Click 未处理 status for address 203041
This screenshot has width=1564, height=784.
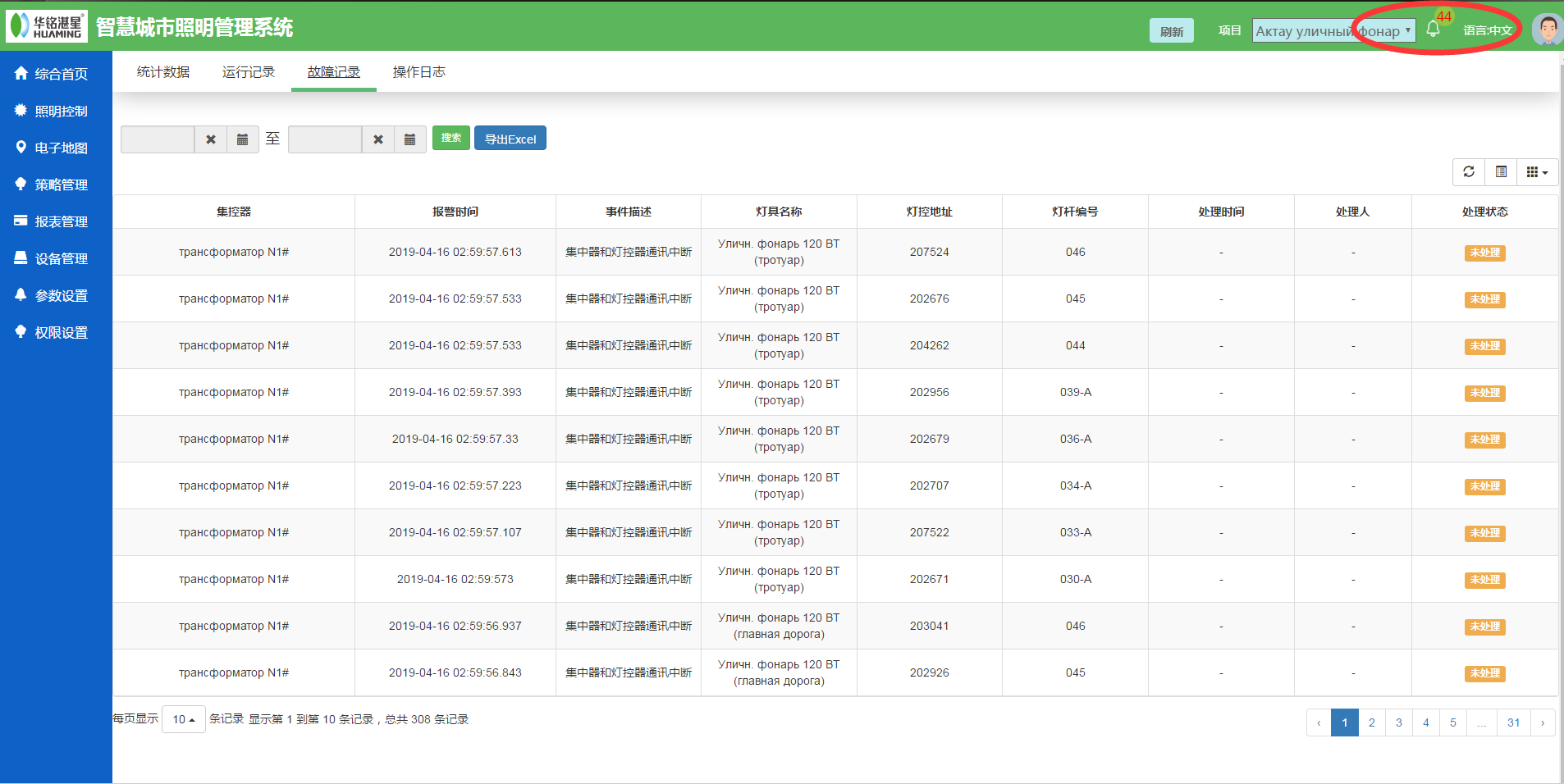(x=1485, y=627)
